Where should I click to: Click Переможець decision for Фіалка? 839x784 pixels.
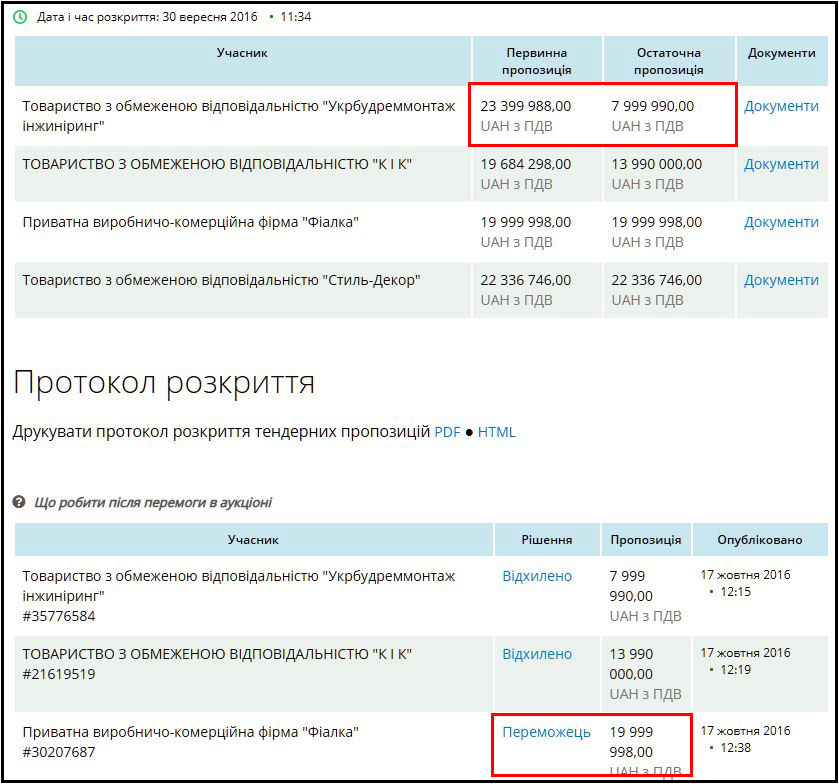tap(546, 732)
